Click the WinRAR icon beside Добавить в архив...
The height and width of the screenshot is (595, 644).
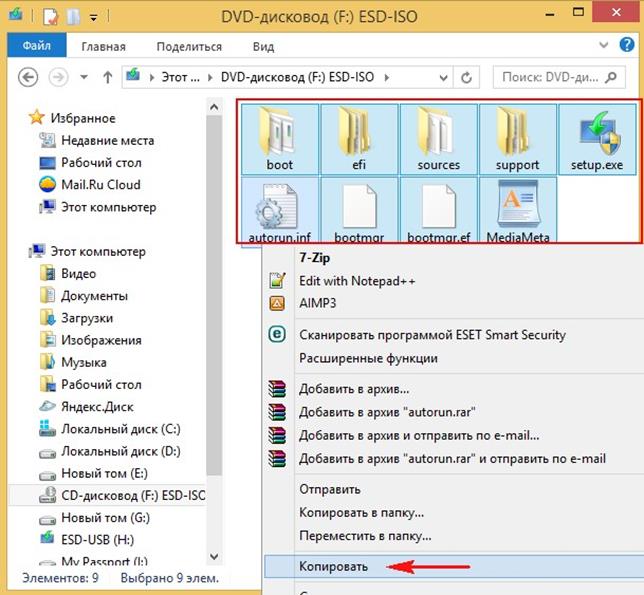click(x=277, y=388)
